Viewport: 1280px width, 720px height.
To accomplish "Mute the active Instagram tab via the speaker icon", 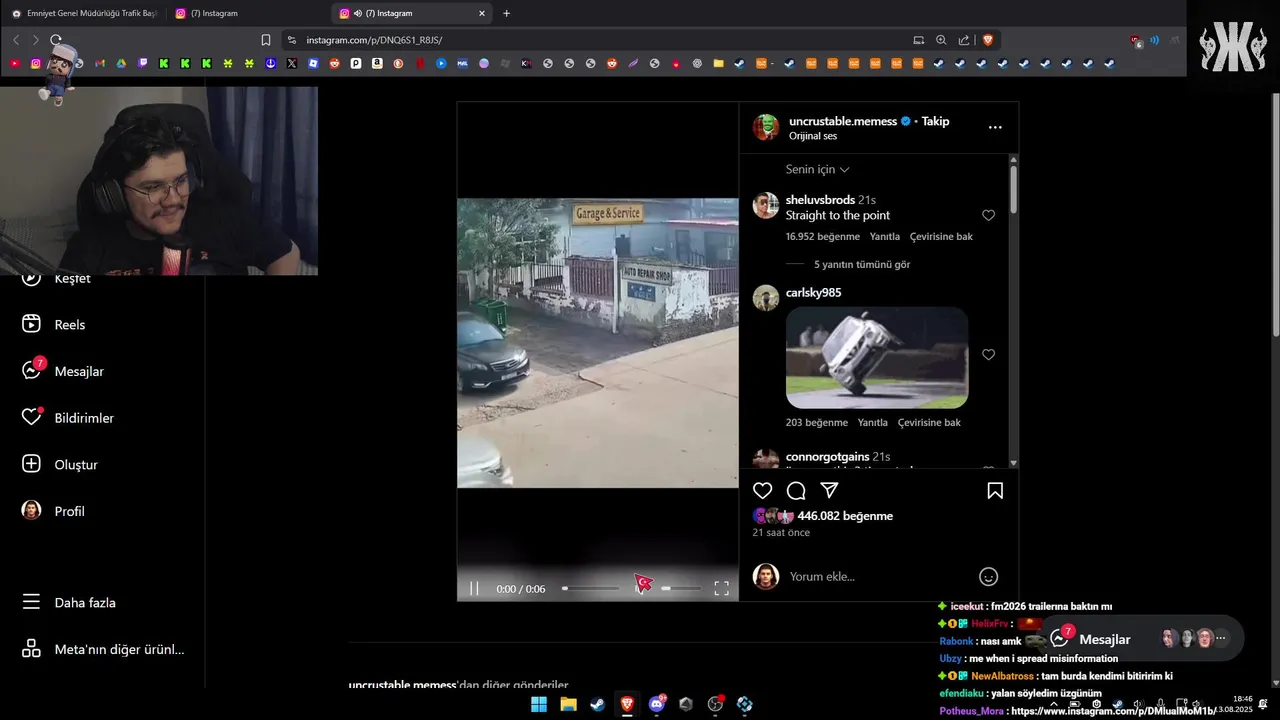I will point(357,13).
